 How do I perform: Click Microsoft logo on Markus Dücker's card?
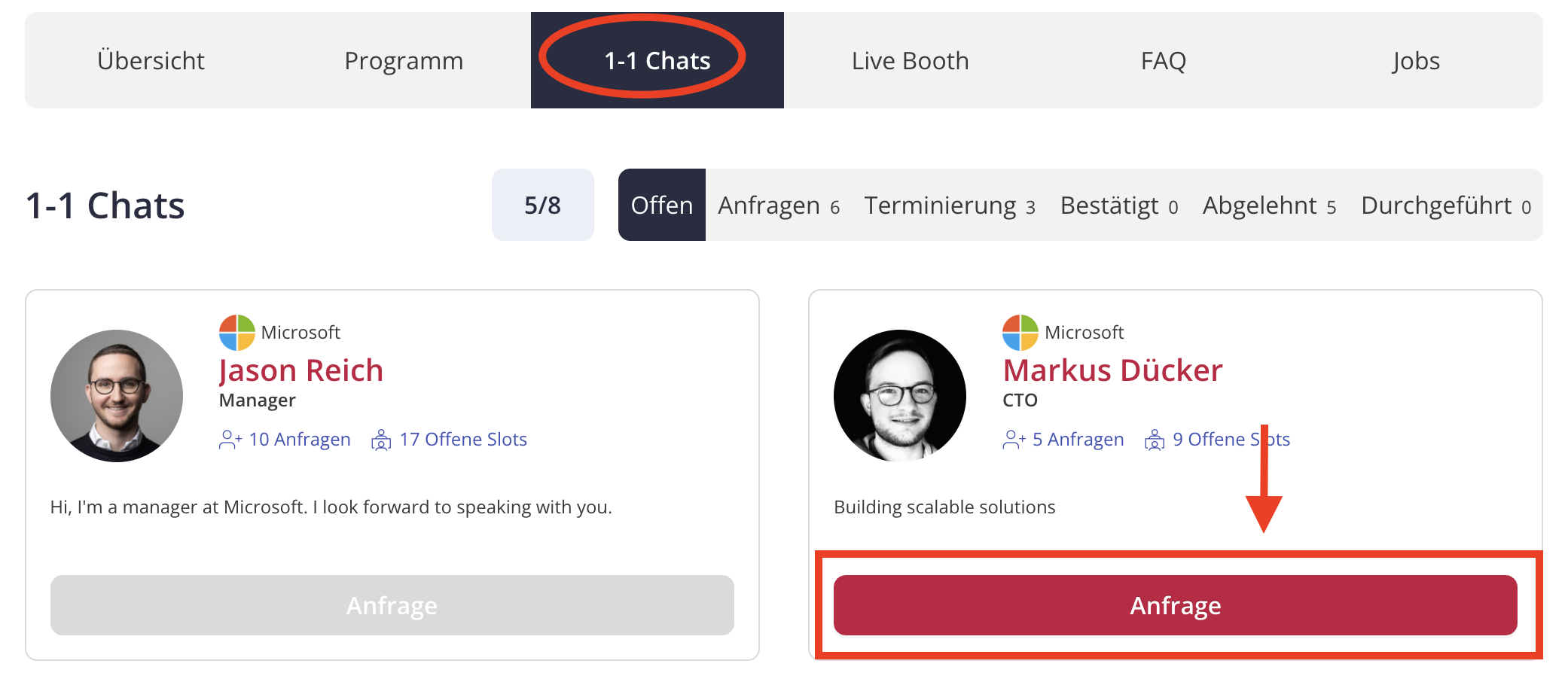coord(1020,333)
